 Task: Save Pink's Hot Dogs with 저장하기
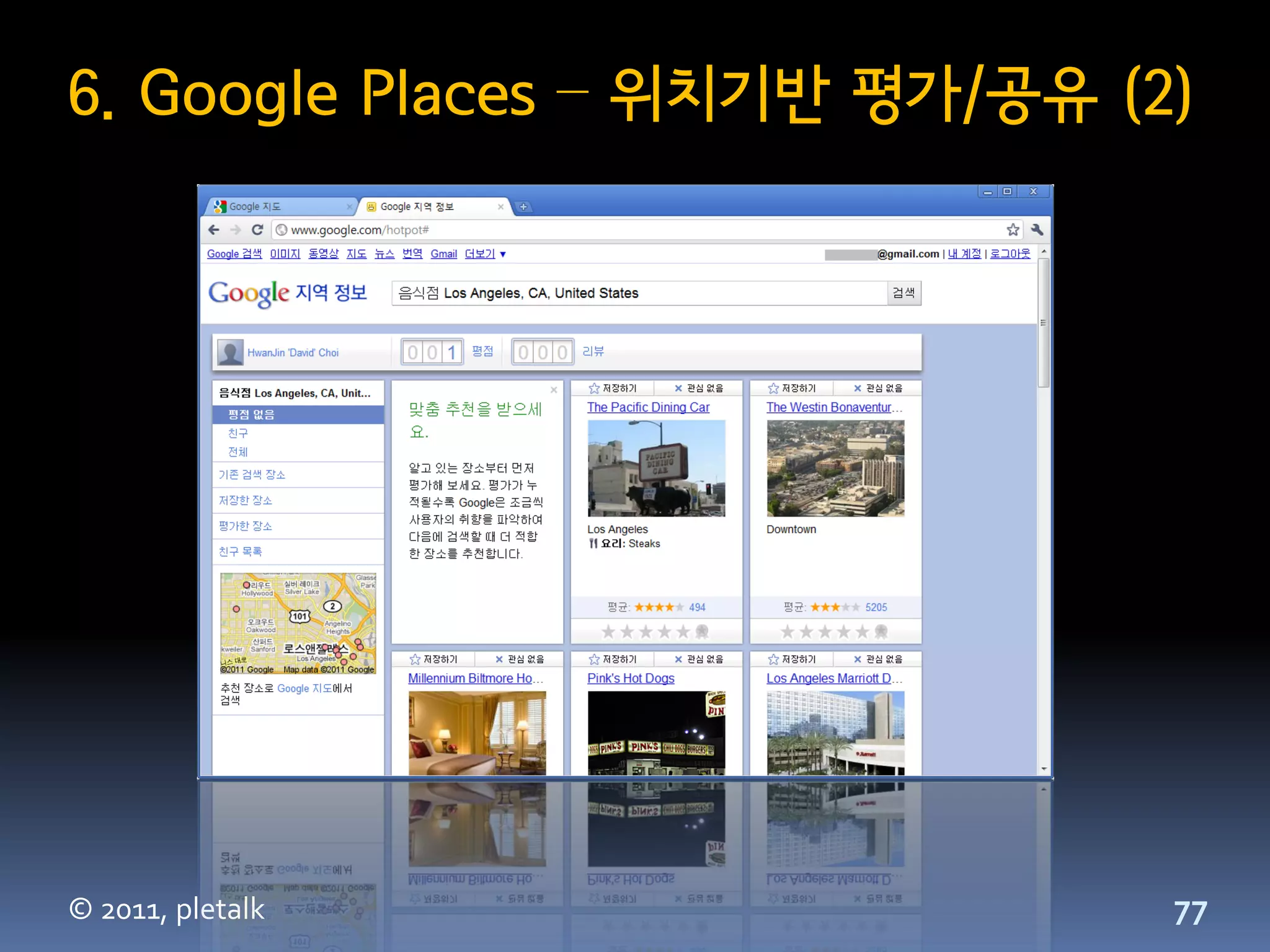pos(613,659)
